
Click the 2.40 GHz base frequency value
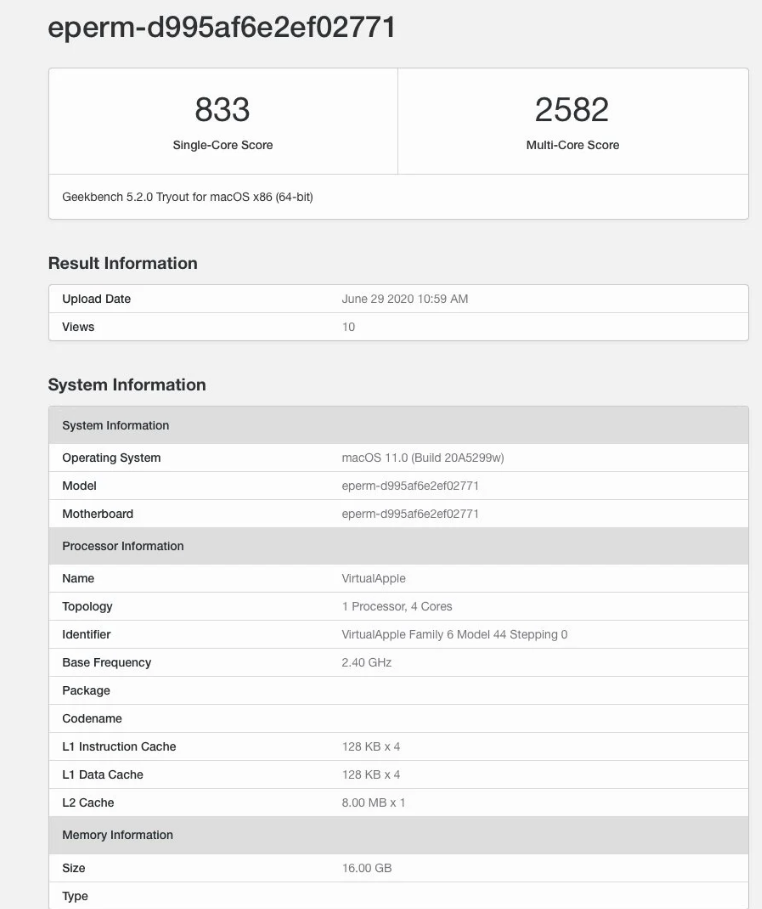(366, 662)
